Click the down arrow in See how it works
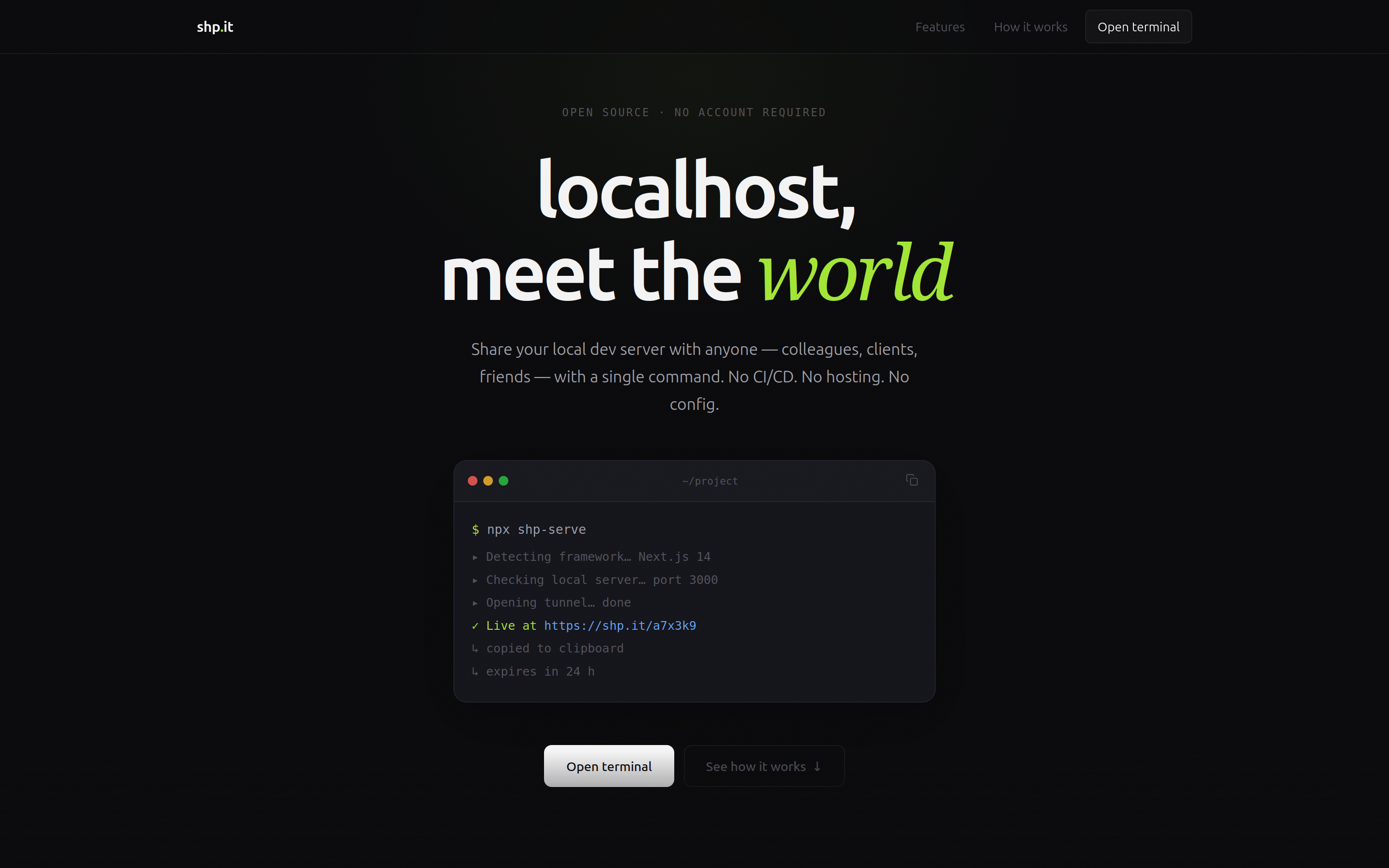The width and height of the screenshot is (1389, 868). tap(817, 766)
